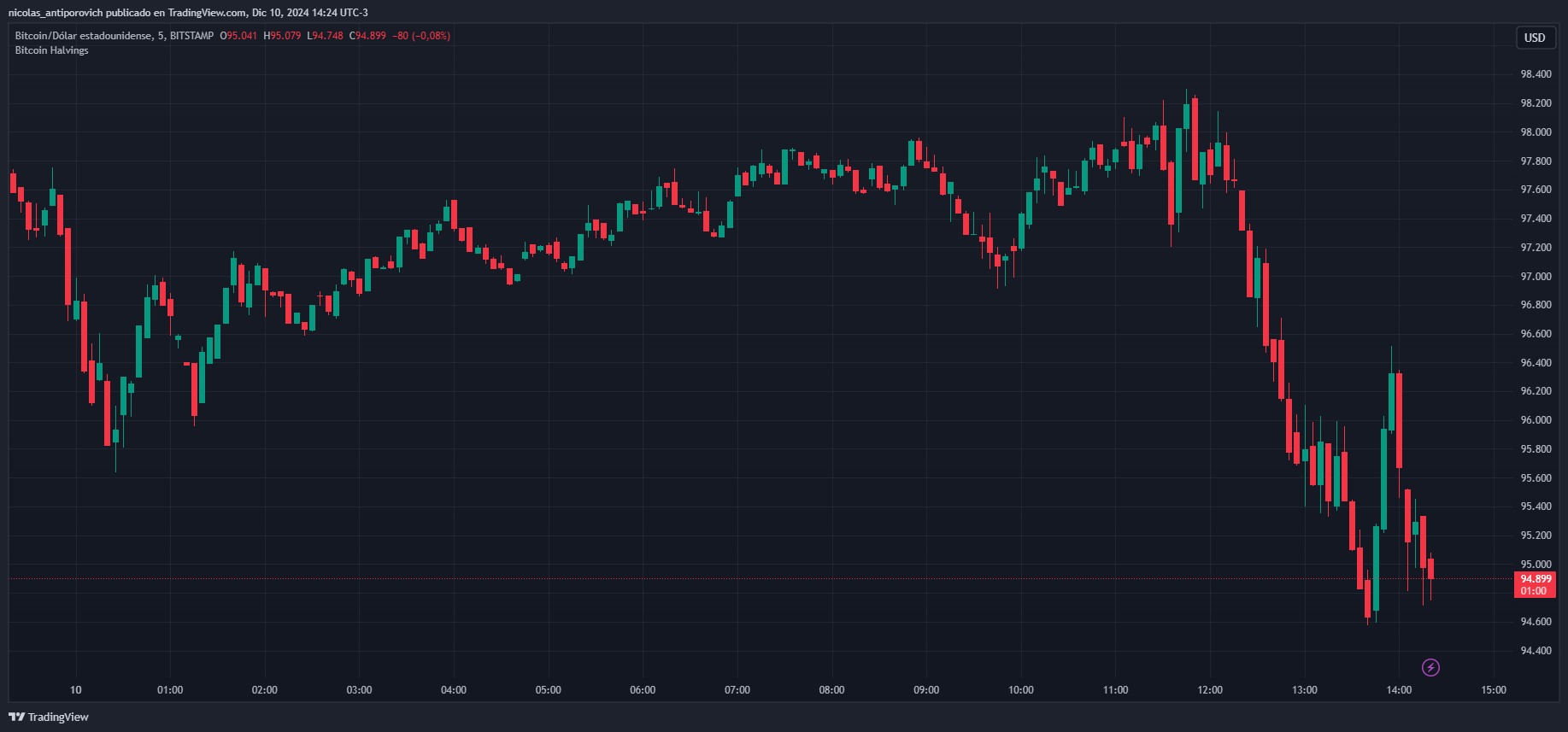
Task: Click the 96.000 price axis label
Action: tap(1536, 420)
